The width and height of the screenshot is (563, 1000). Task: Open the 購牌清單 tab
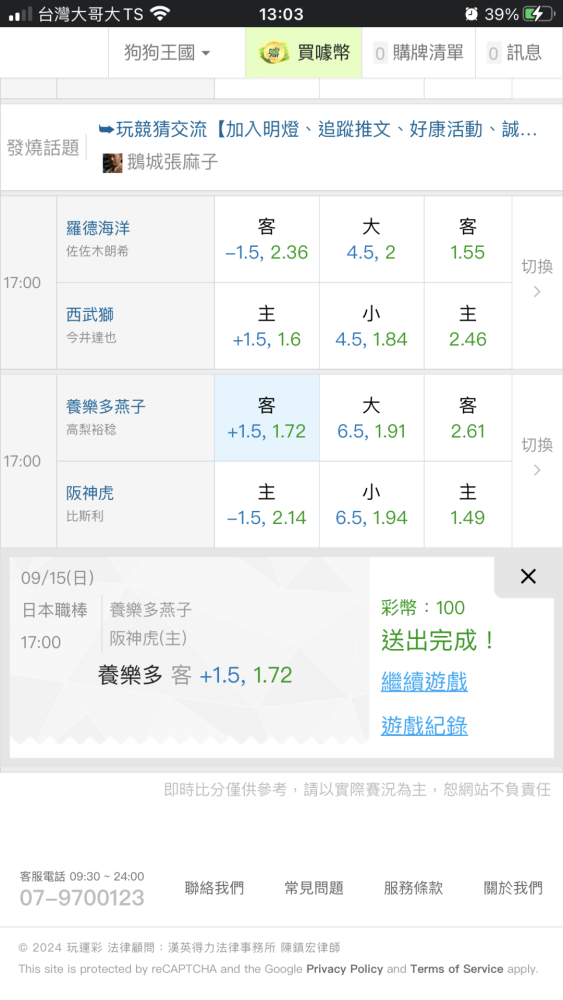coord(419,53)
